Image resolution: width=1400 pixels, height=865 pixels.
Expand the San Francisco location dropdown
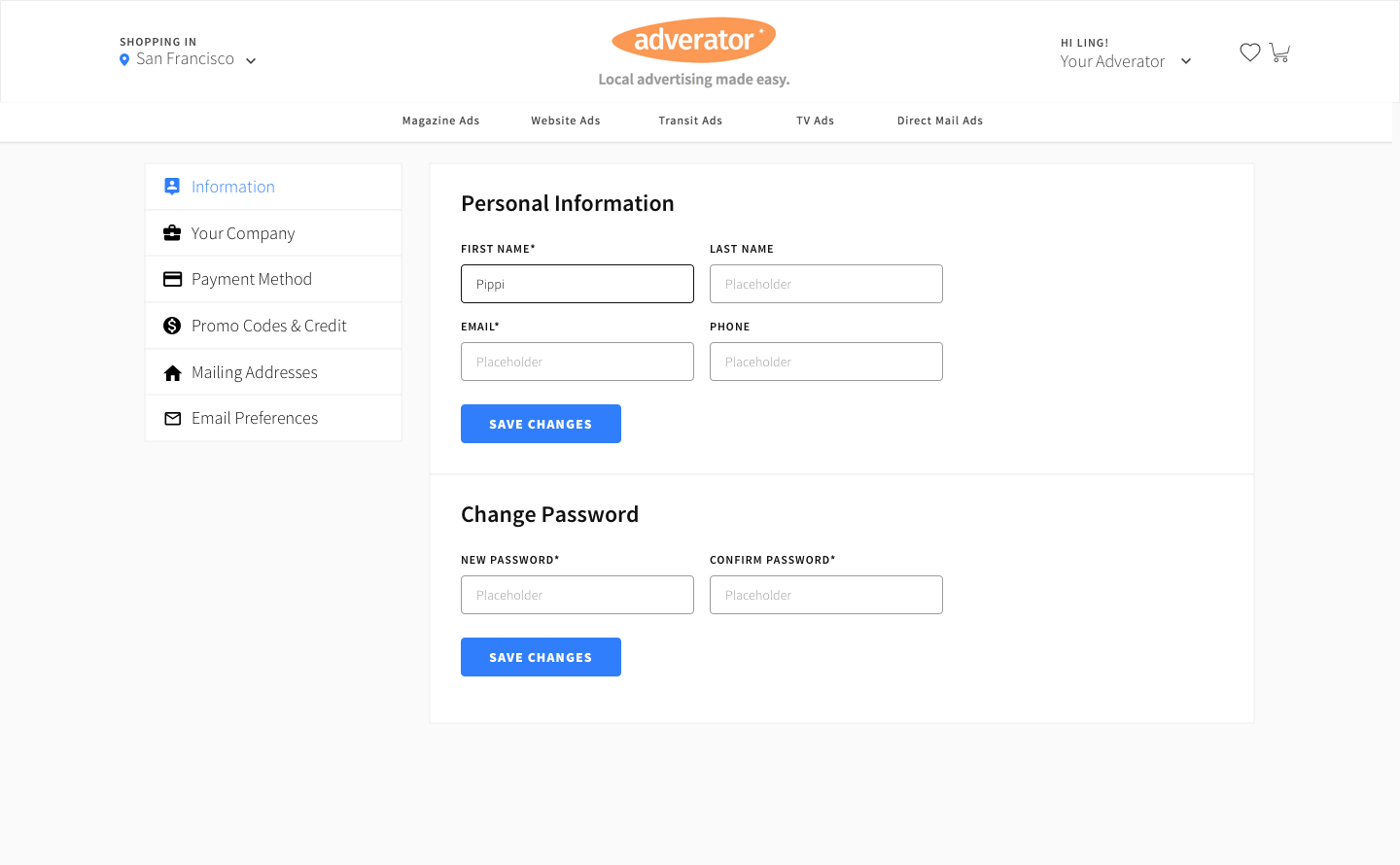pyautogui.click(x=250, y=60)
